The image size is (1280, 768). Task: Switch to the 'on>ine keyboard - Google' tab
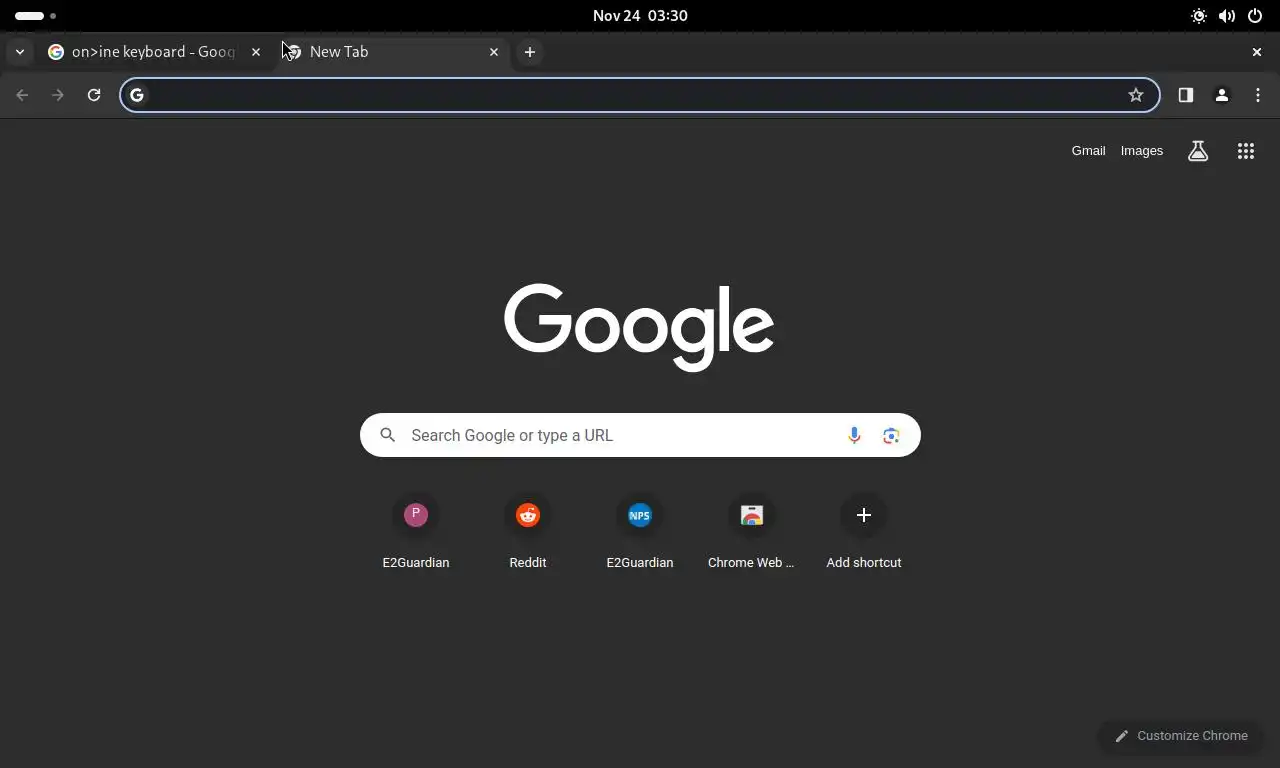(x=155, y=52)
